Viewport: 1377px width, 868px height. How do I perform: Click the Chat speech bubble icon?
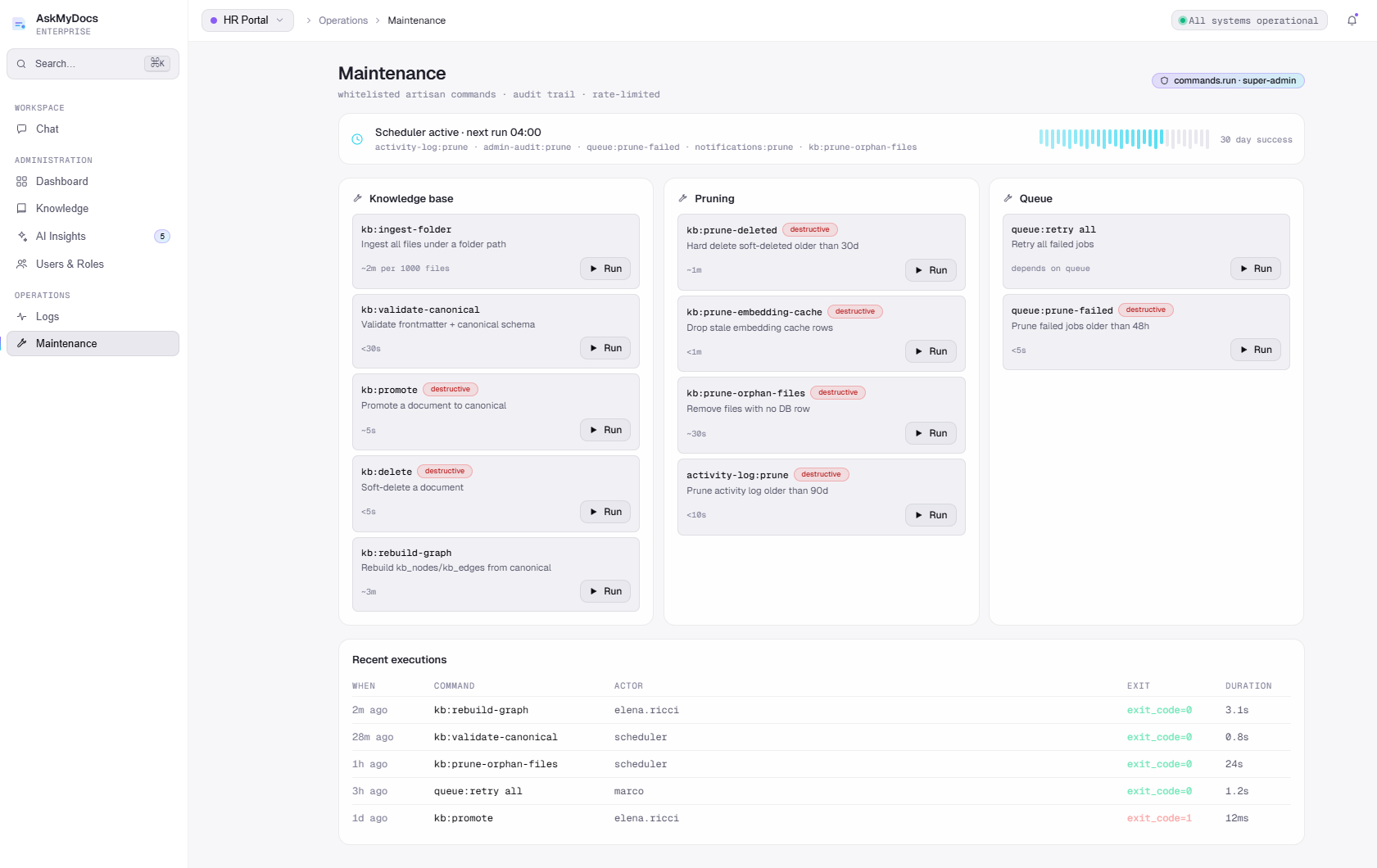click(x=22, y=129)
